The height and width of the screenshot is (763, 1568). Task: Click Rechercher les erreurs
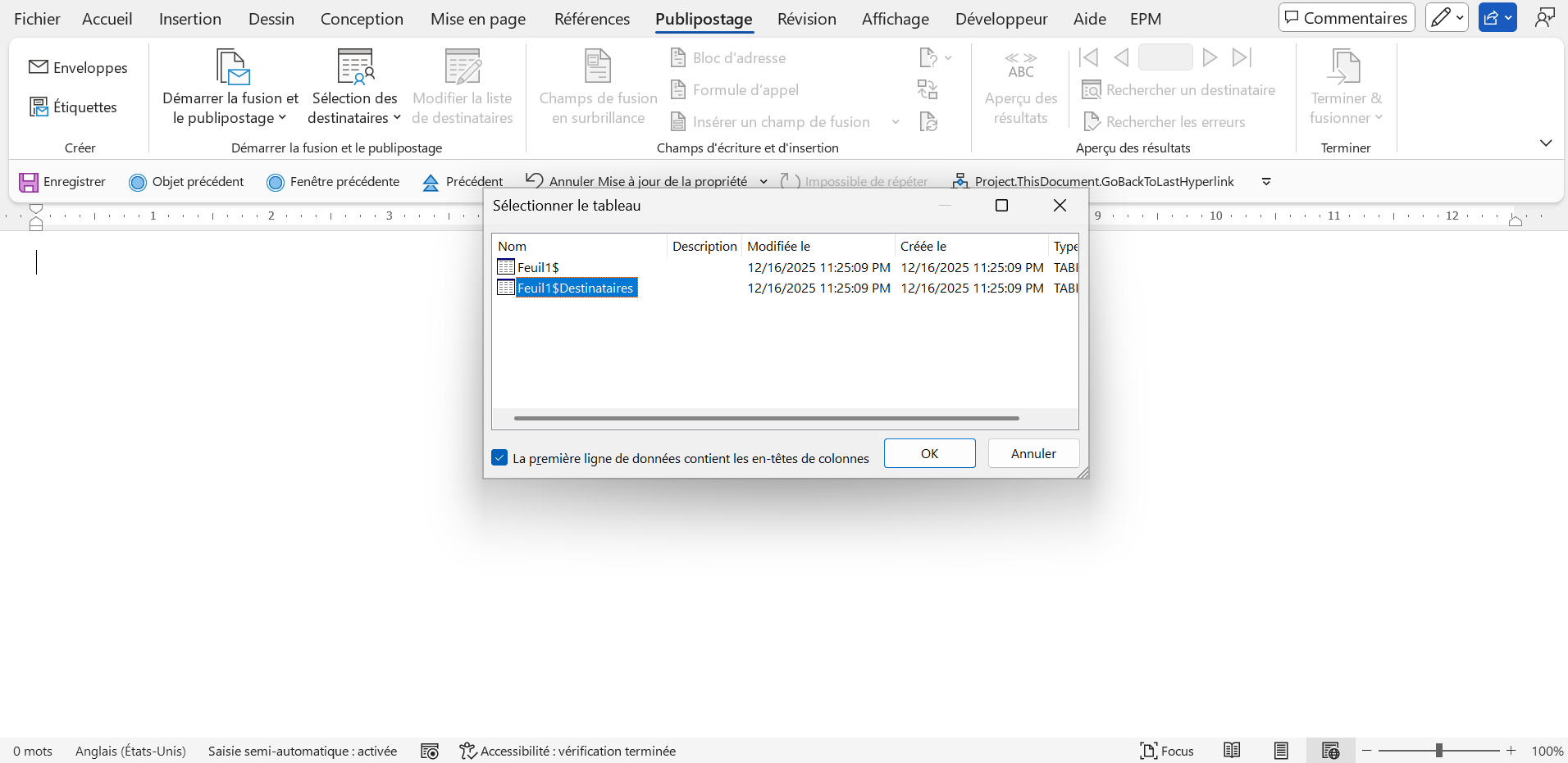click(x=1164, y=121)
